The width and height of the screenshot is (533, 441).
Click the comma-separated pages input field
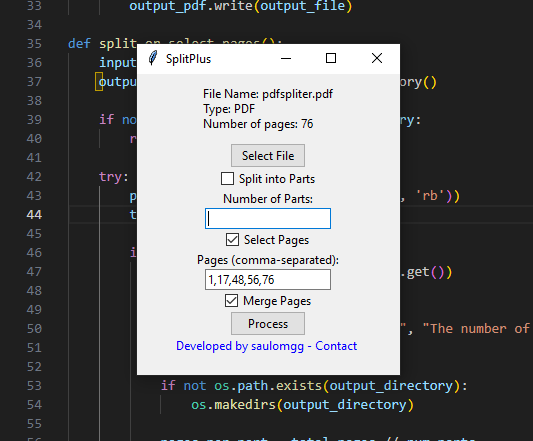point(268,279)
